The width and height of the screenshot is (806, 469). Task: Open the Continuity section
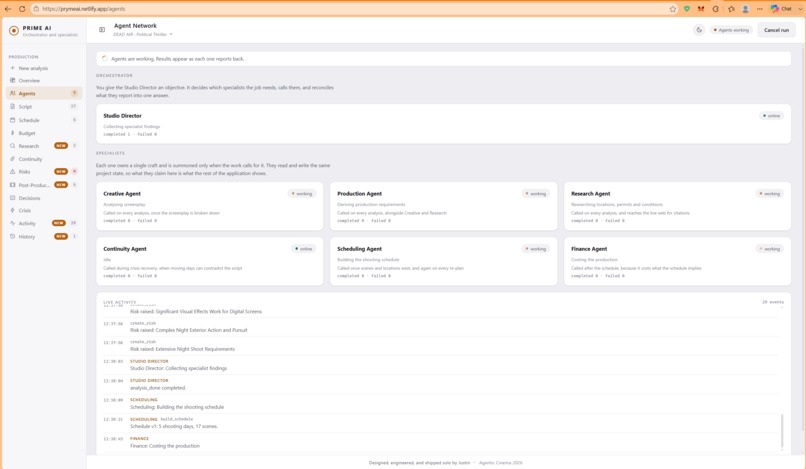(43, 159)
